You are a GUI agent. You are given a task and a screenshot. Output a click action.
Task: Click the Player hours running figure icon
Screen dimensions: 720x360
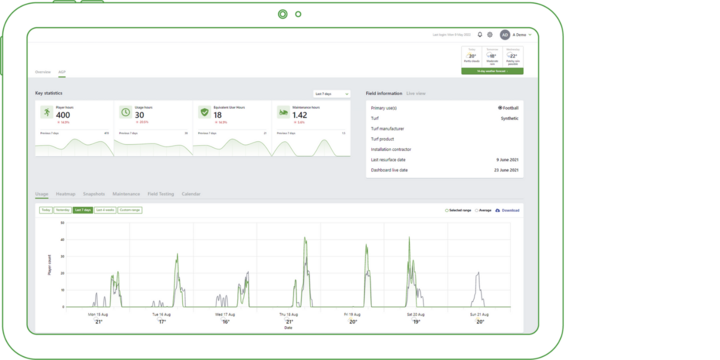tap(46, 112)
